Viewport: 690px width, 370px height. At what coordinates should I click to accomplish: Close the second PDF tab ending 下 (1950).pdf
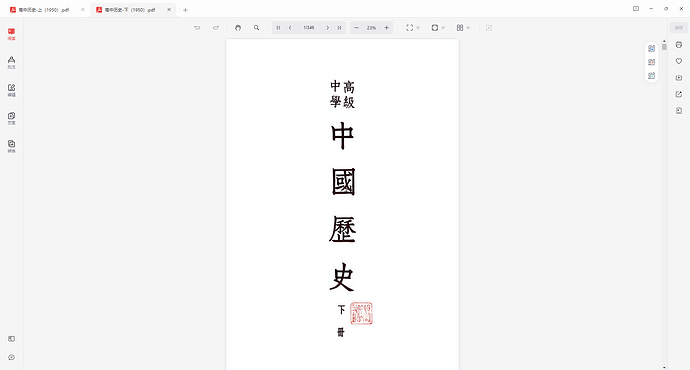tap(169, 10)
